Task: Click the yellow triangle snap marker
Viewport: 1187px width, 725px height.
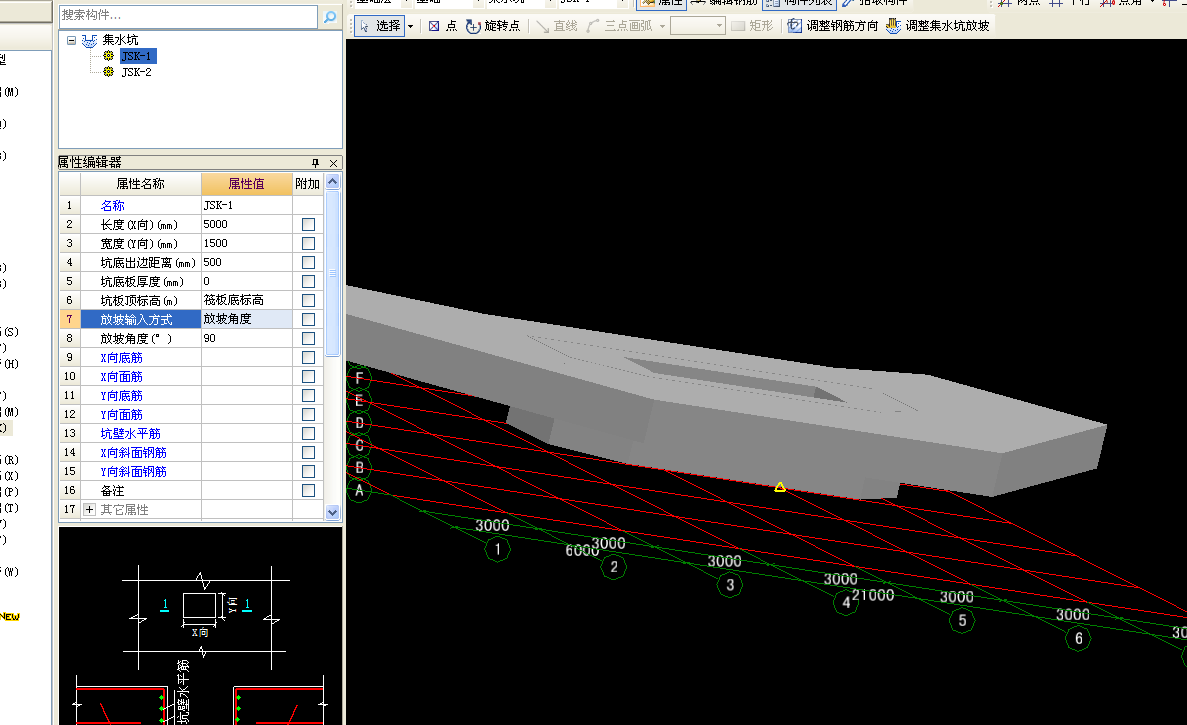Action: [780, 487]
